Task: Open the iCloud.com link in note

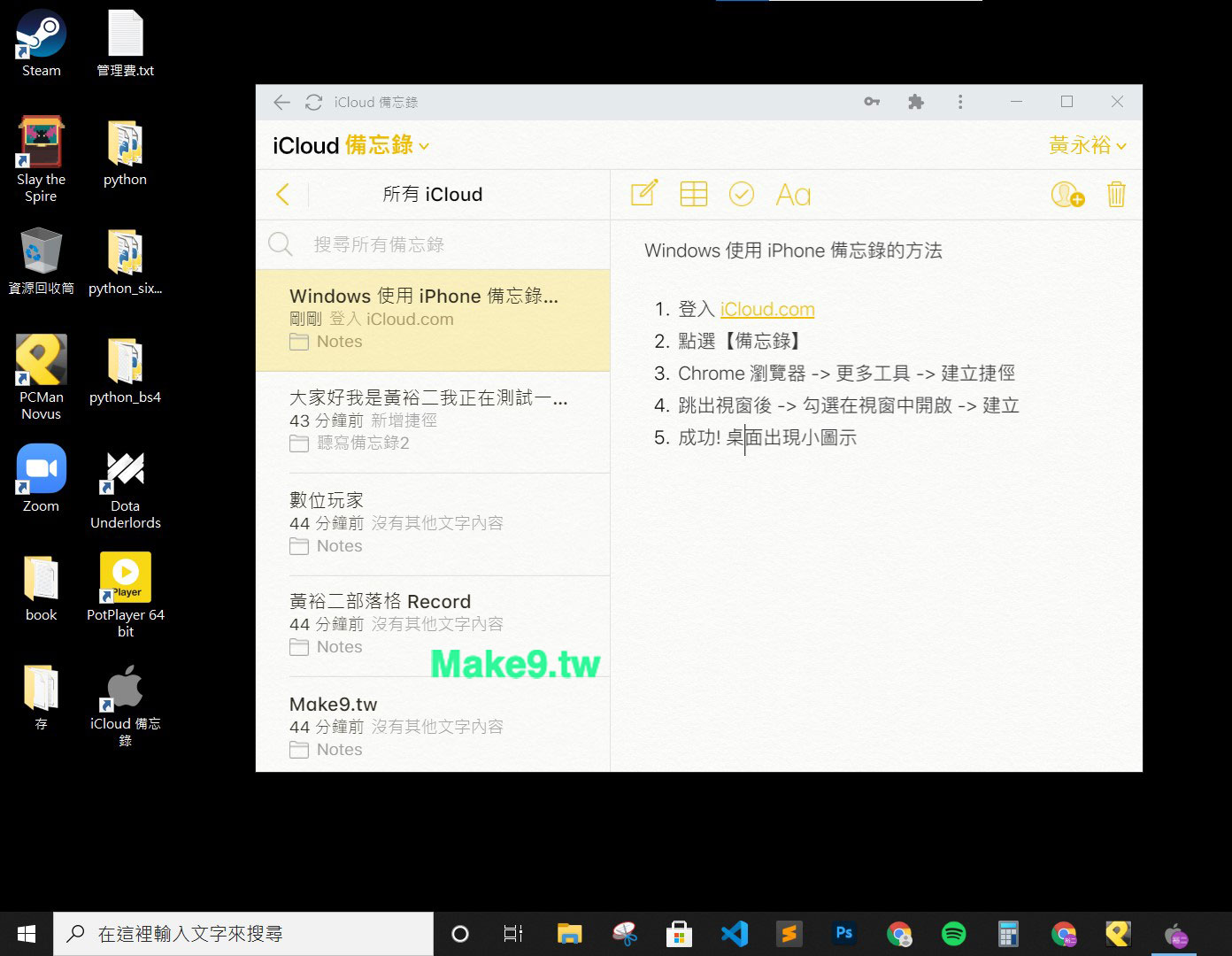Action: click(767, 309)
